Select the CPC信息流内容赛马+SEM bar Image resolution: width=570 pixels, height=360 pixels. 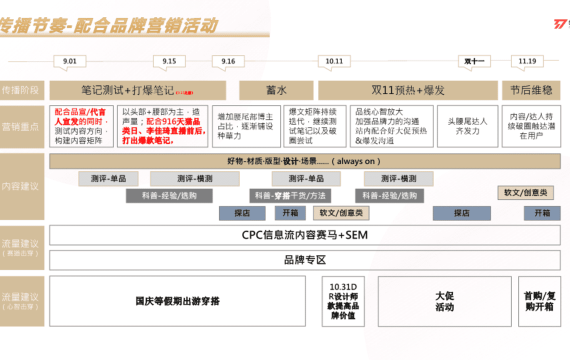click(x=305, y=235)
